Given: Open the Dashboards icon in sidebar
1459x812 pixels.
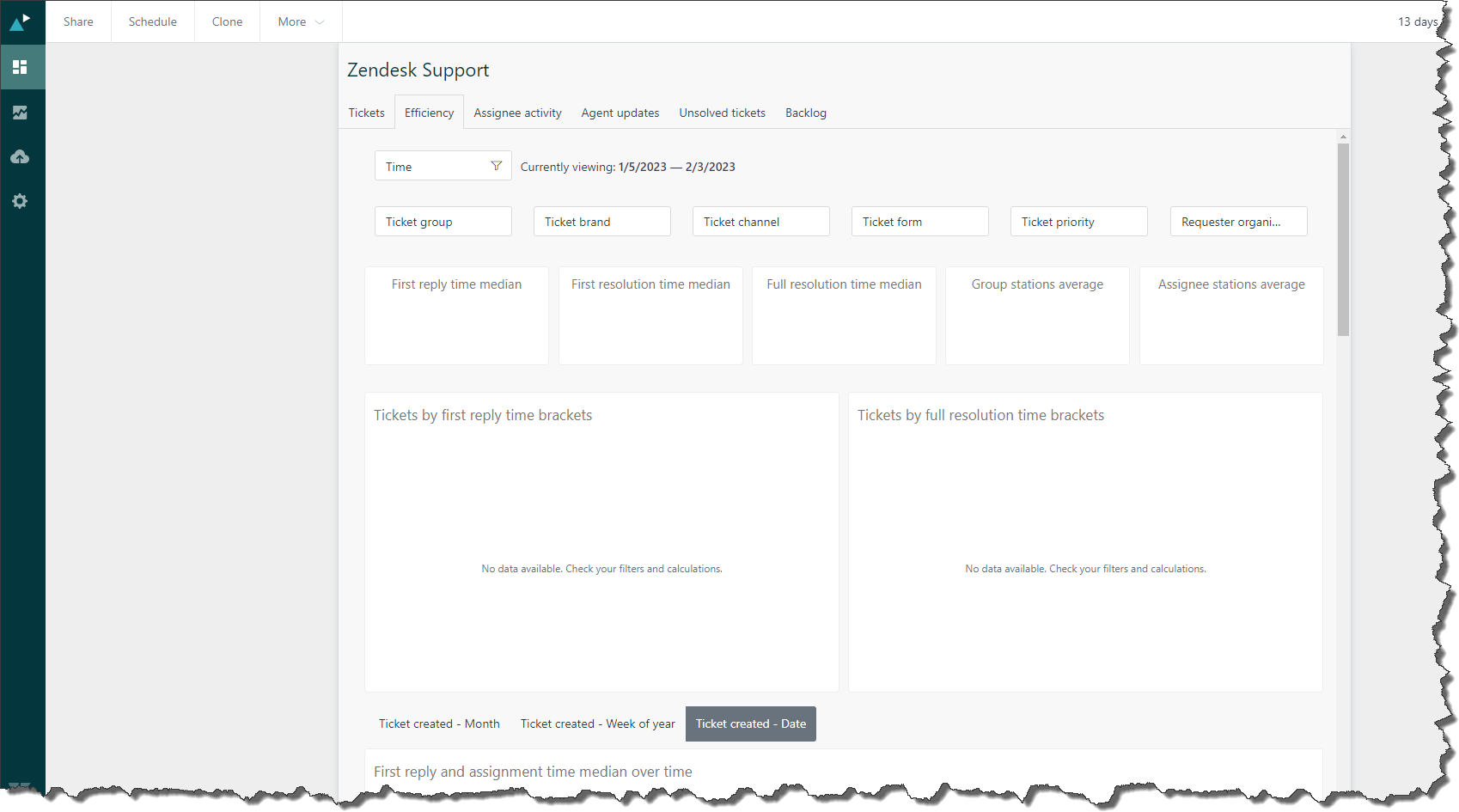Looking at the screenshot, I should (21, 67).
